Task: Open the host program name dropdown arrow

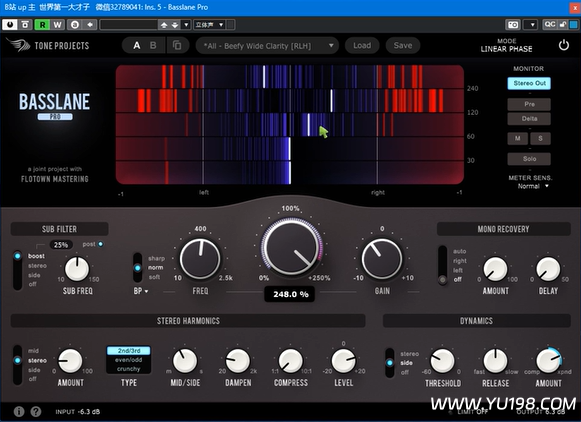Action: (186, 25)
